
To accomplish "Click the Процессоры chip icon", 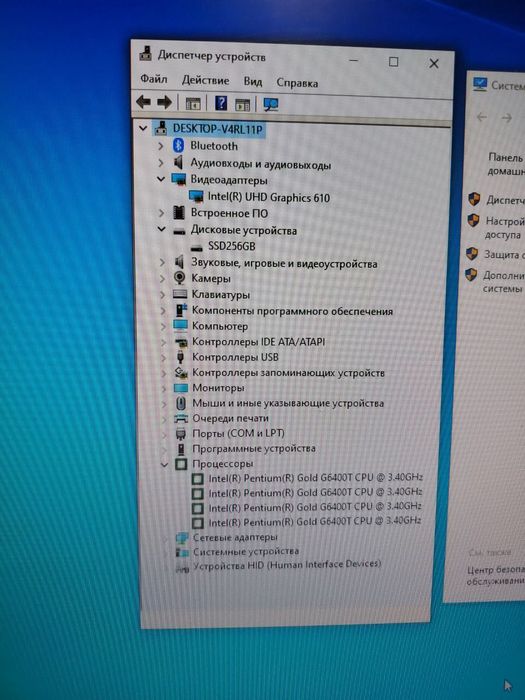I will 181,464.
